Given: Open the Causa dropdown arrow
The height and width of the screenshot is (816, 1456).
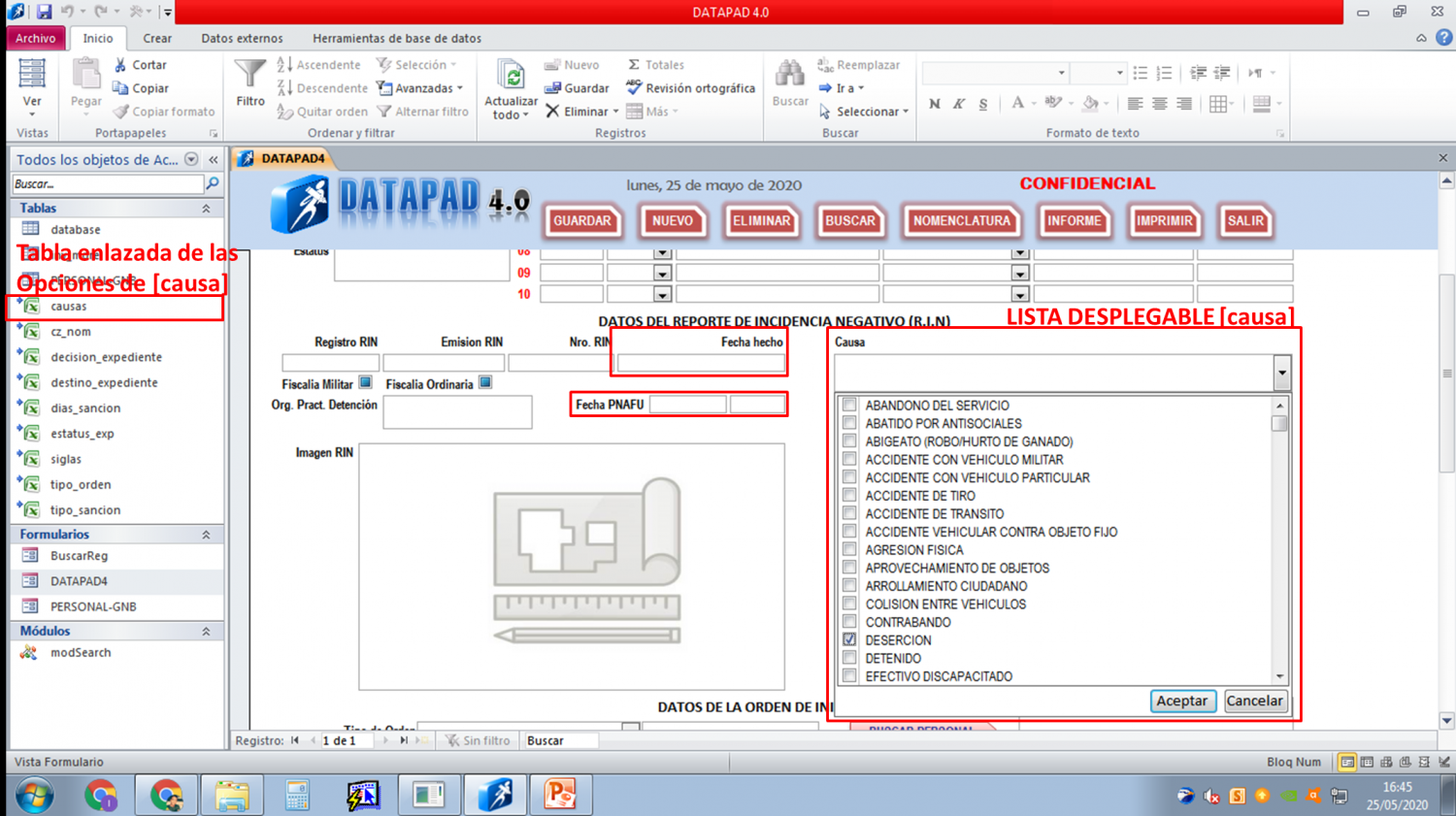Looking at the screenshot, I should point(1281,373).
